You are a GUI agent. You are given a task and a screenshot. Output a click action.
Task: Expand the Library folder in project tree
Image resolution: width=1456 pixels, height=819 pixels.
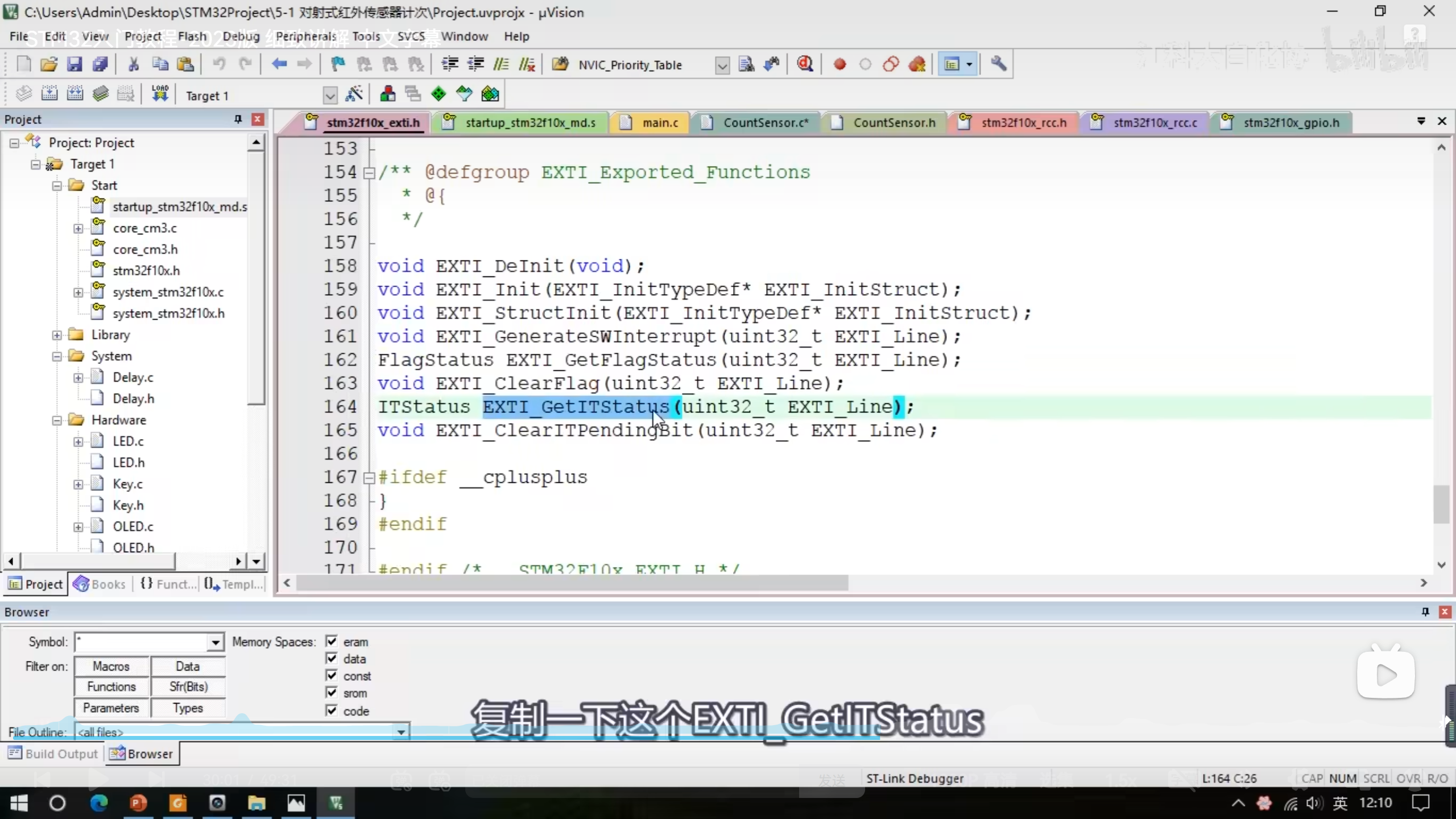click(57, 335)
